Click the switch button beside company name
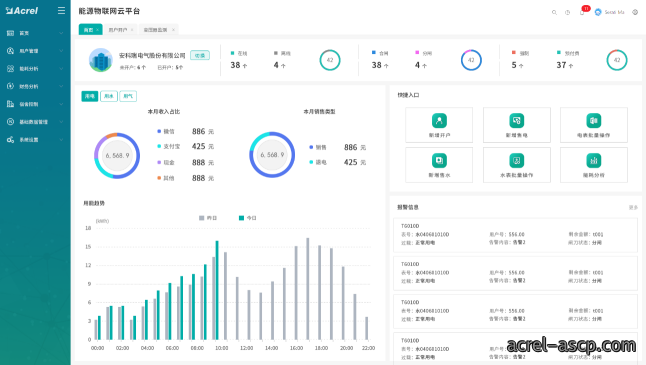 click(200, 55)
